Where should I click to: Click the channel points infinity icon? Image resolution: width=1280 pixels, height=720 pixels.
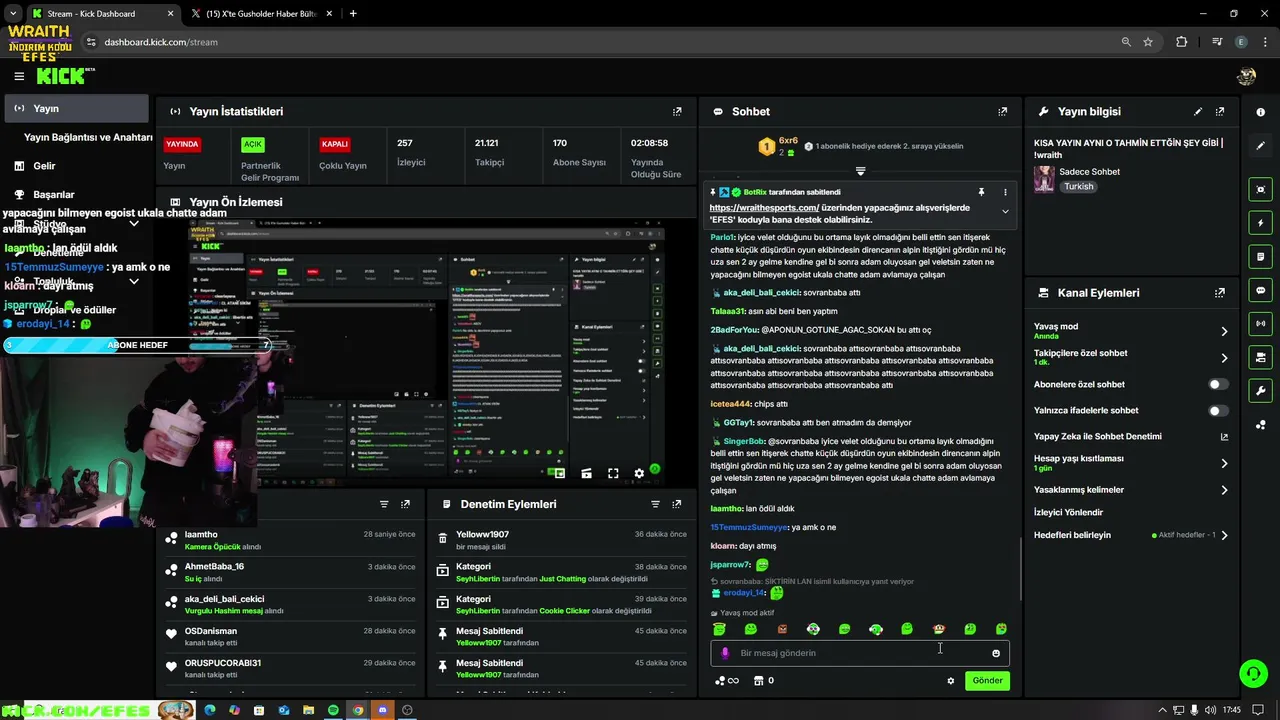[x=726, y=681]
